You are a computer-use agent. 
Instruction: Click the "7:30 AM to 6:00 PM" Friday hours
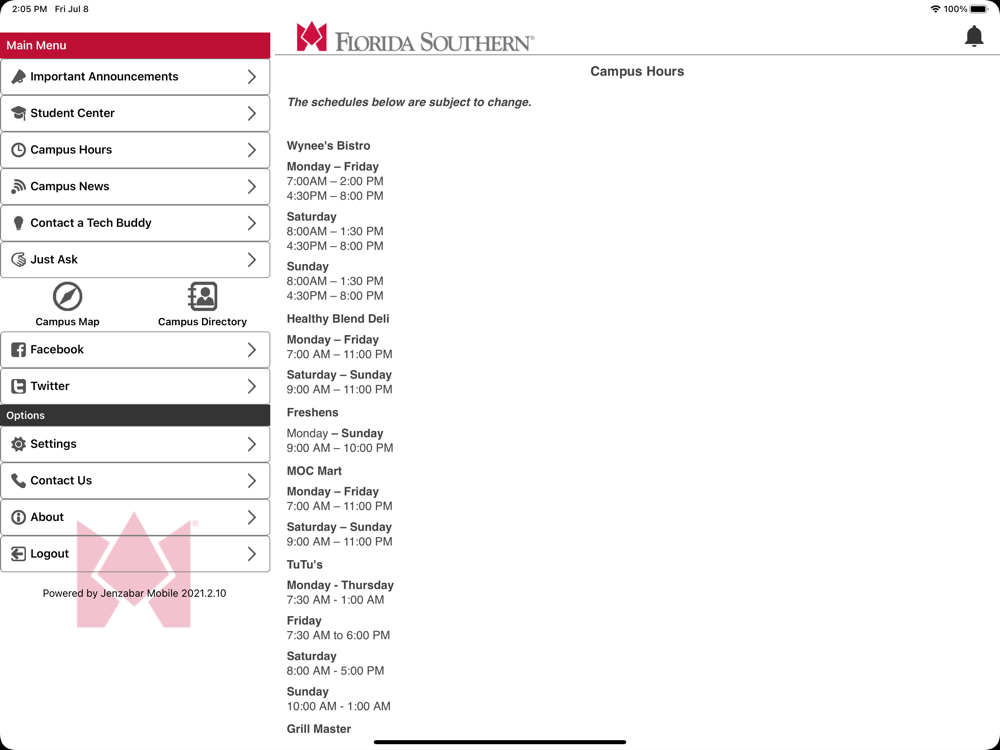coord(338,635)
